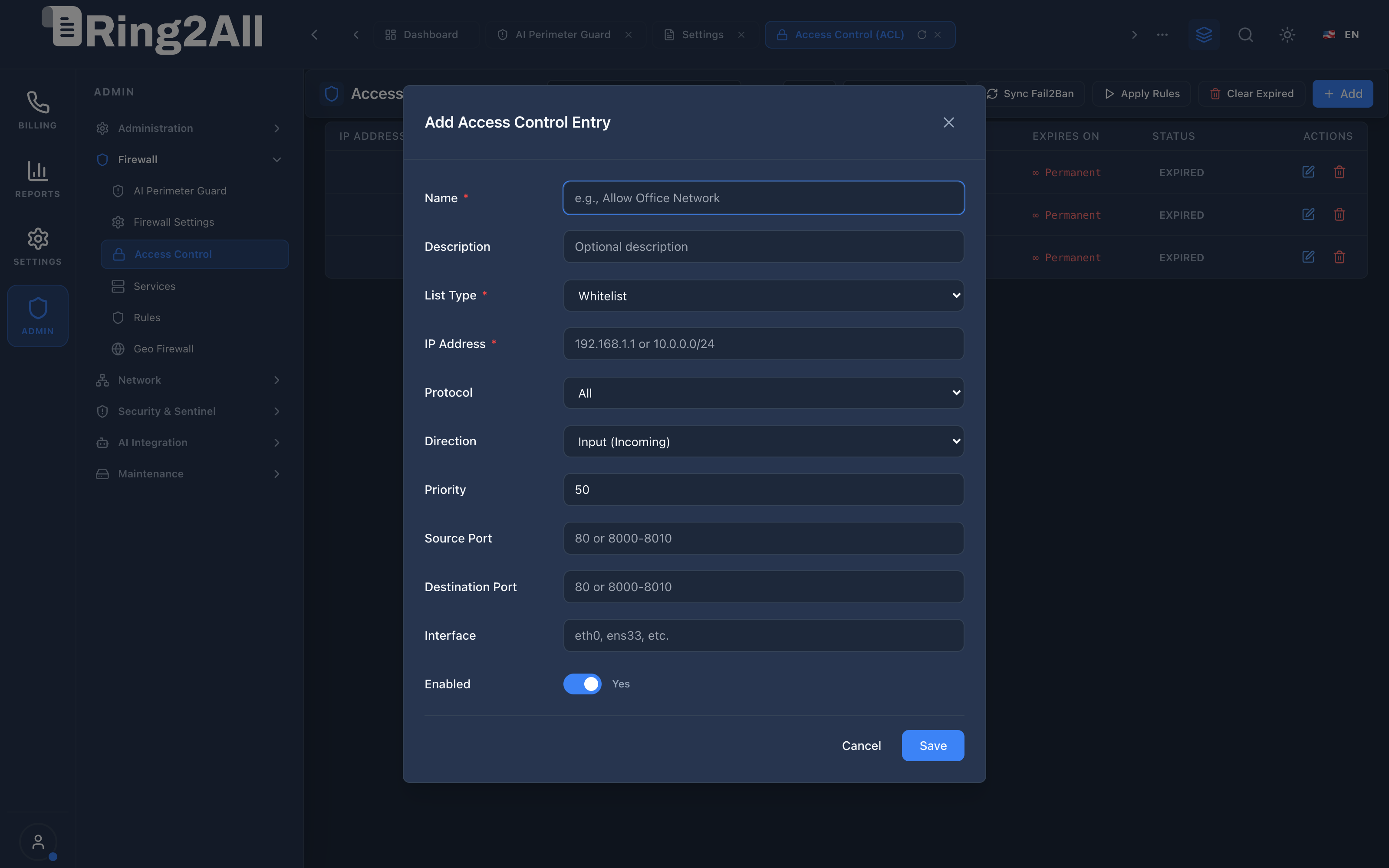Select the Admin shield sidebar section
Viewport: 1389px width, 868px height.
pos(37,316)
